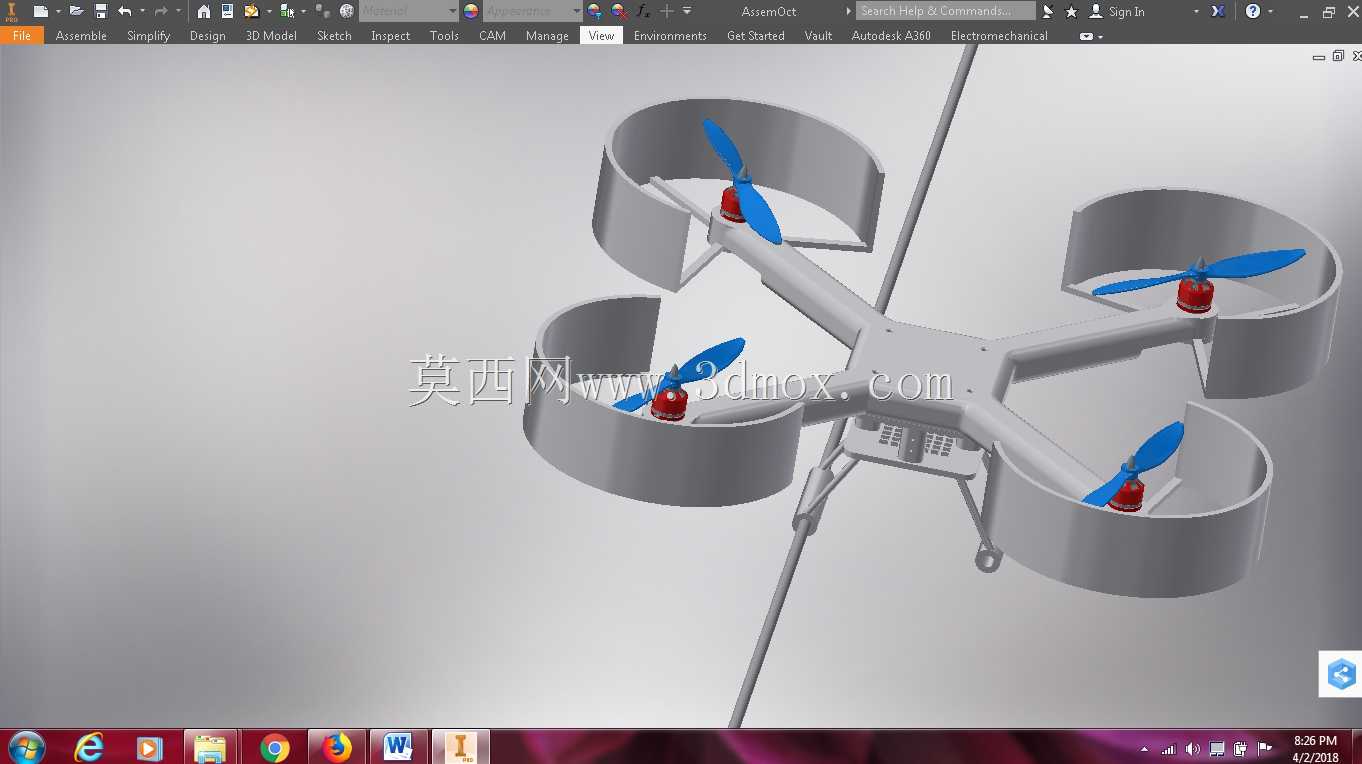This screenshot has width=1362, height=764.
Task: Show hidden tray icons arrow
Action: (1144, 748)
